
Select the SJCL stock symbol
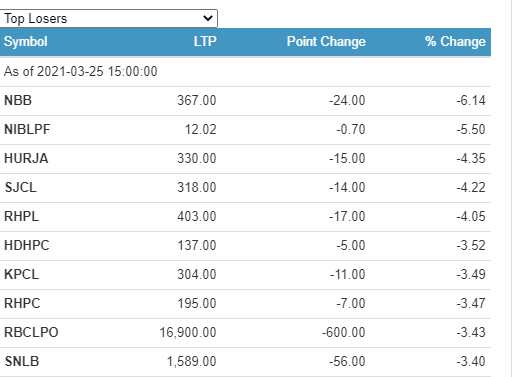tap(20, 187)
